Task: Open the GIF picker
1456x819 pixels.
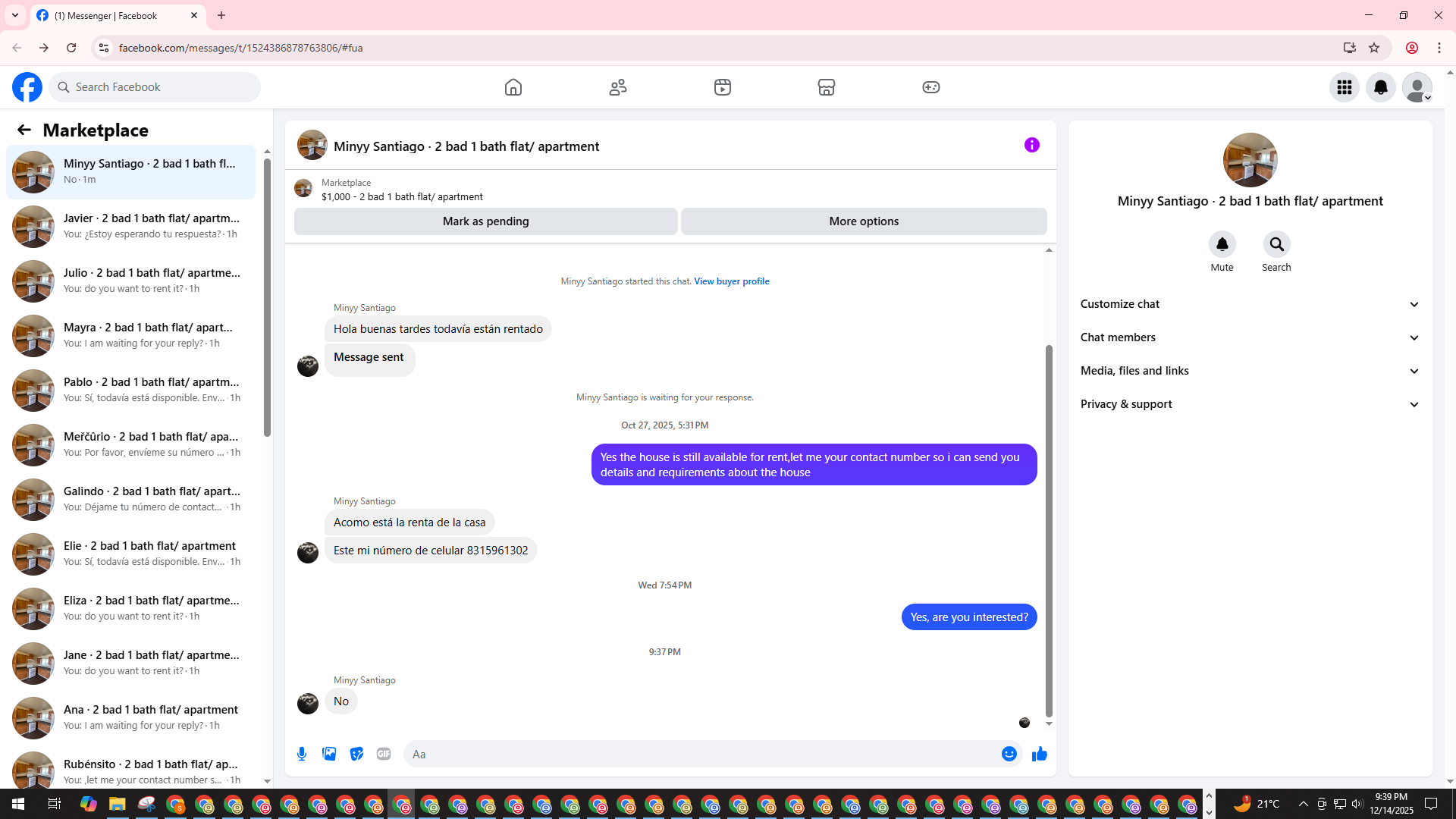Action: tap(384, 754)
